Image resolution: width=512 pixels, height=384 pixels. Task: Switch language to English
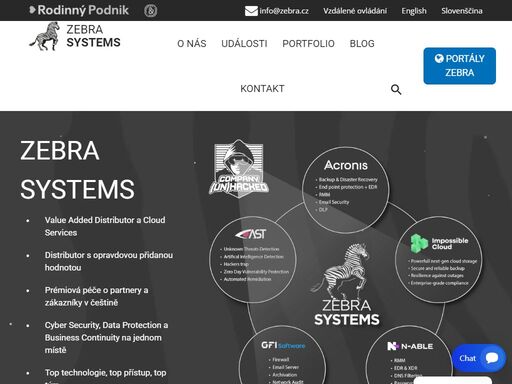414,11
